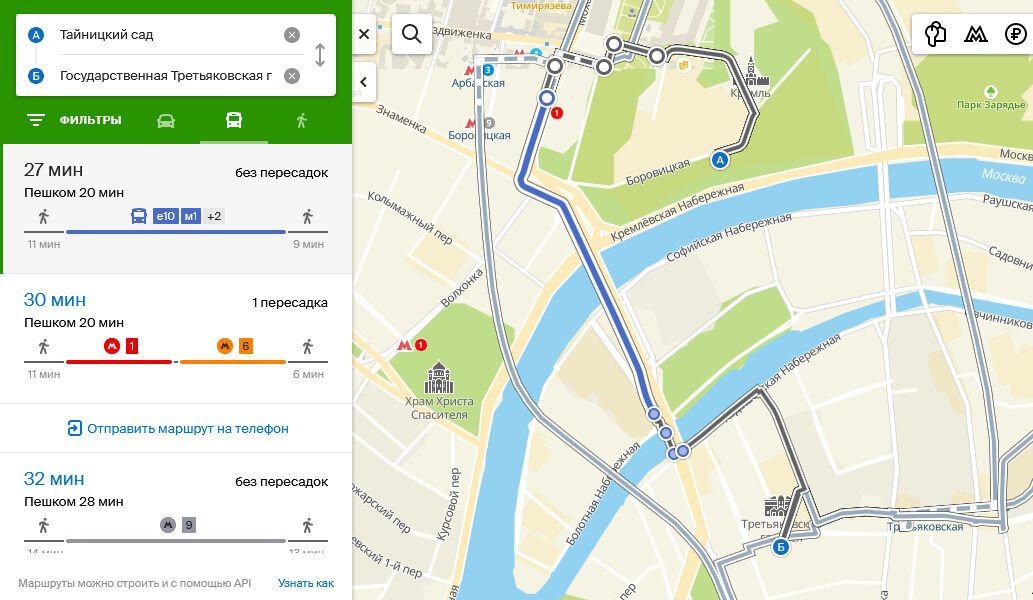Open the Фильтры route filters
Viewport: 1033px width, 600px height.
tap(74, 120)
